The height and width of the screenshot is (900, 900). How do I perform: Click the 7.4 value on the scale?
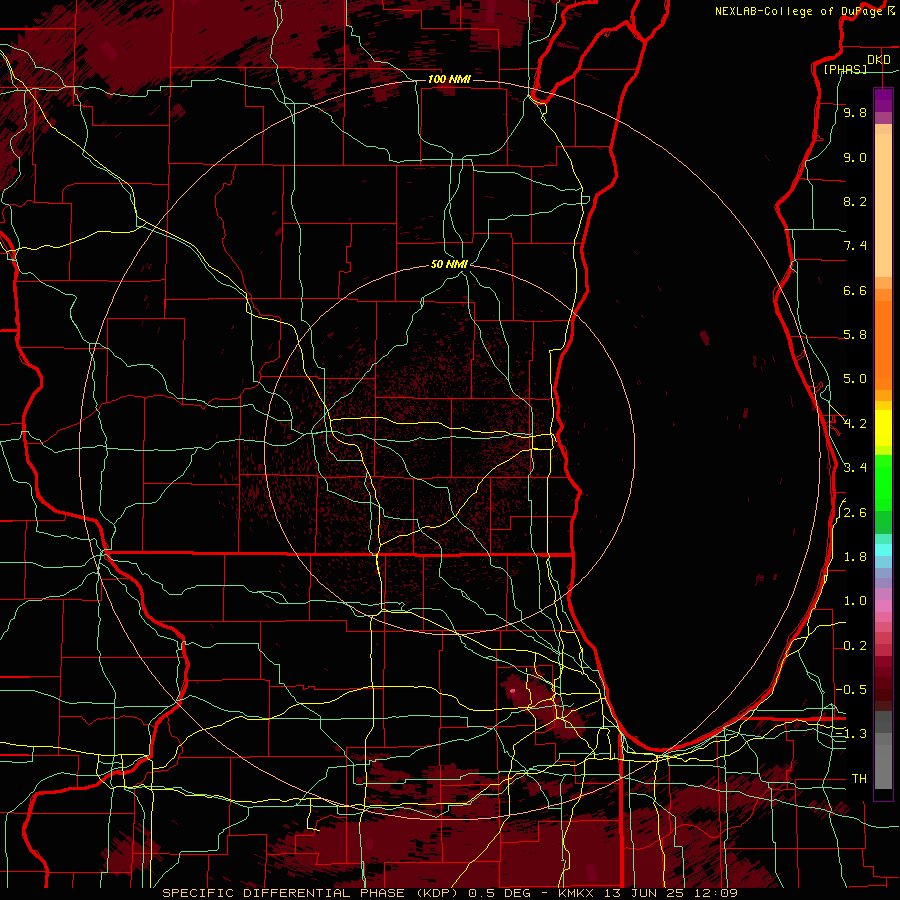tap(855, 246)
